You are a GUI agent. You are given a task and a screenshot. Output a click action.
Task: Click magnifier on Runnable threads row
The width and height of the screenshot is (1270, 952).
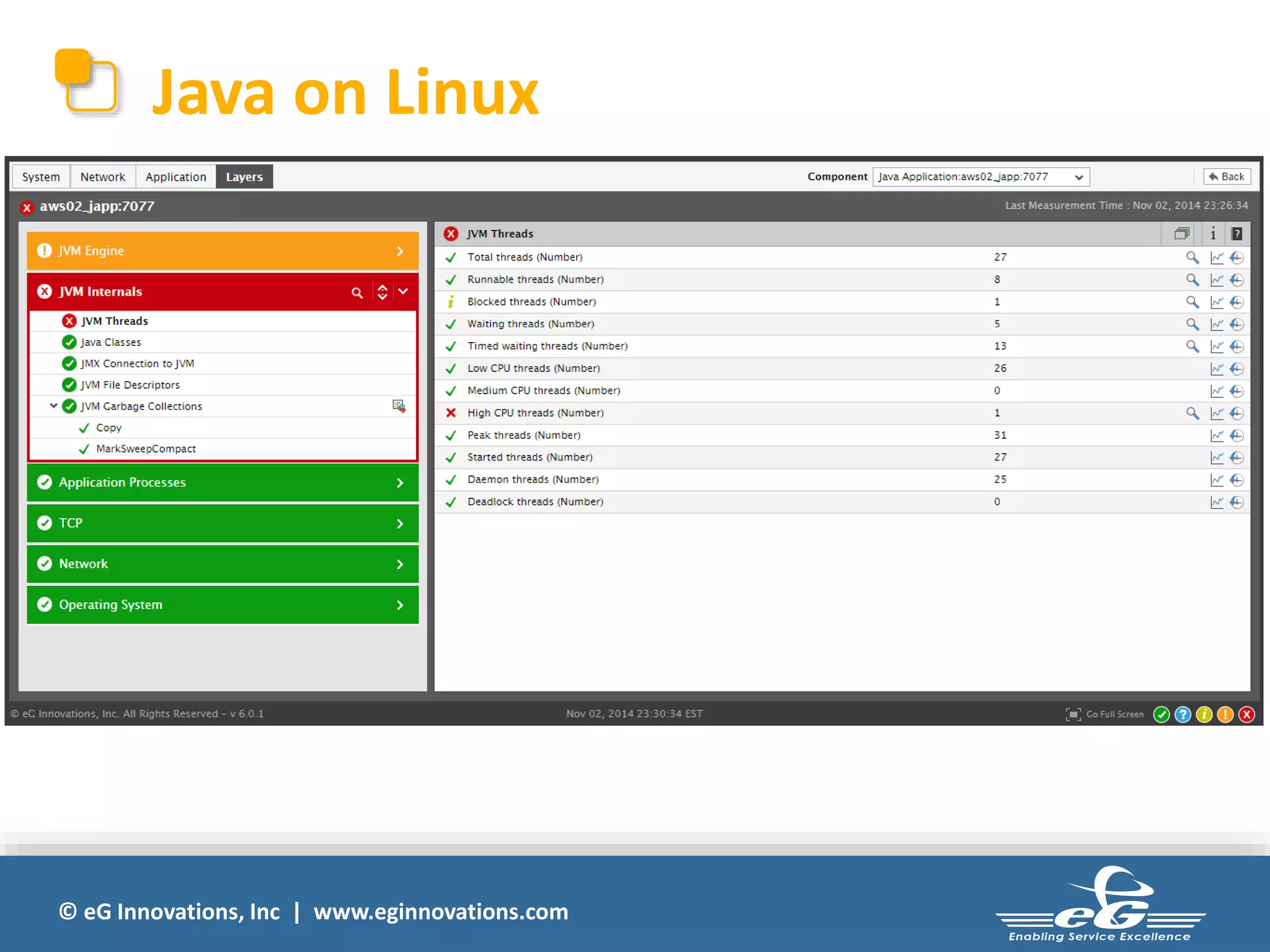point(1192,280)
